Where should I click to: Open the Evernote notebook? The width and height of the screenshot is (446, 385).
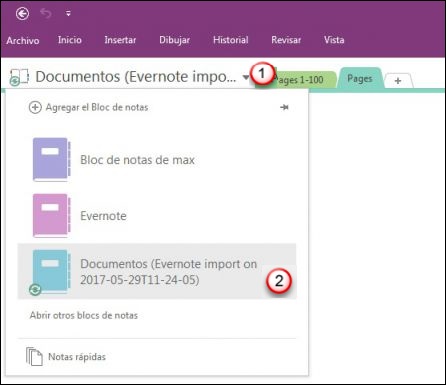103,216
